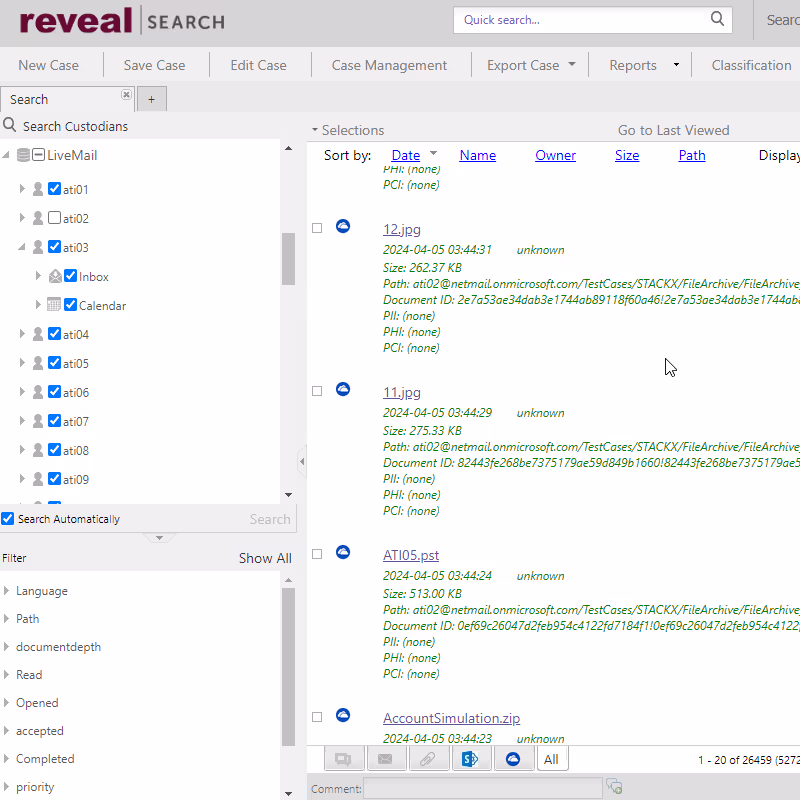Viewport: 800px width, 800px height.
Task: Click the cloud icon beside AccountSimulation.zip
Action: coord(343,715)
